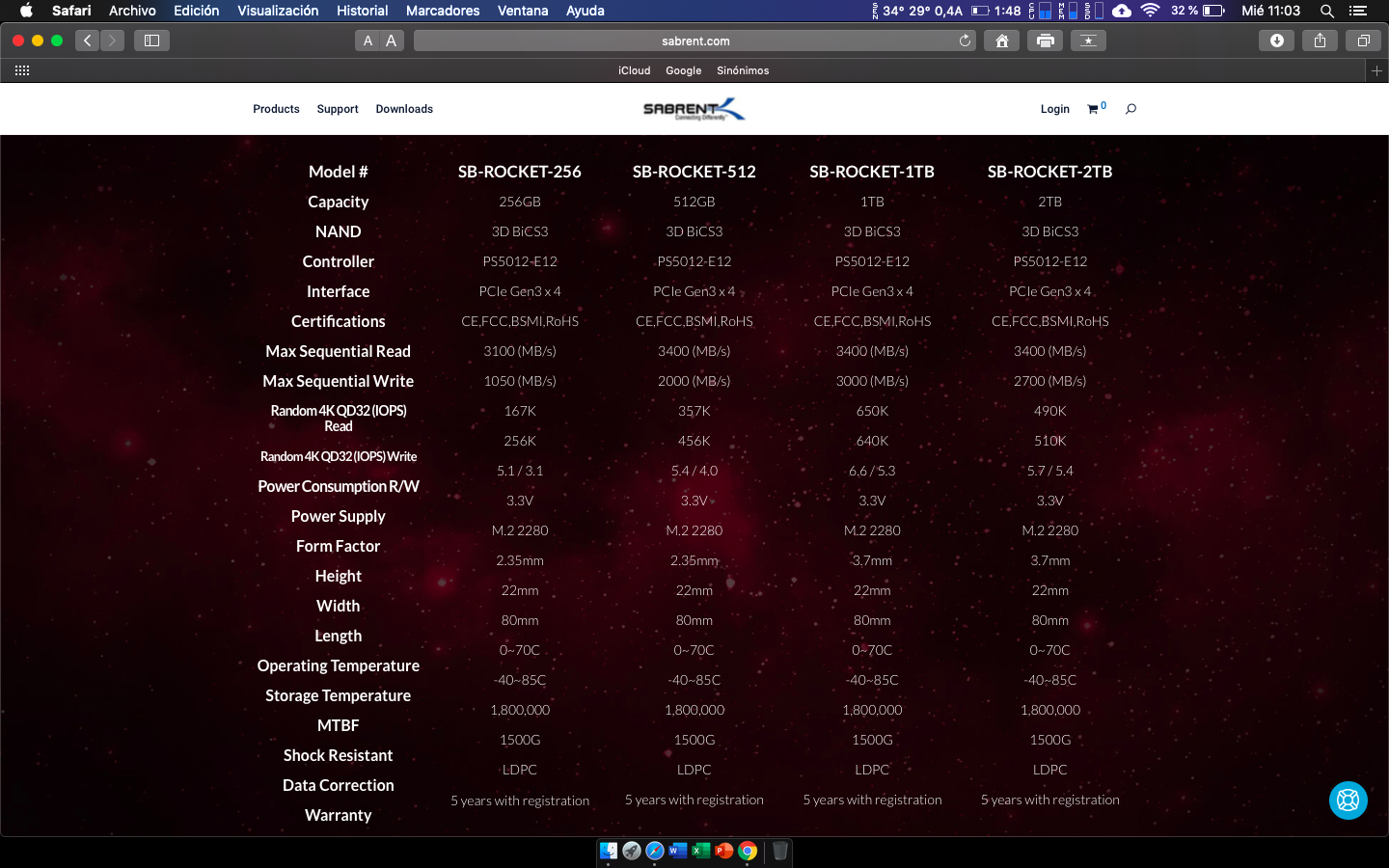The image size is (1389, 868).
Task: Open Finder from the Dock
Action: tap(609, 851)
